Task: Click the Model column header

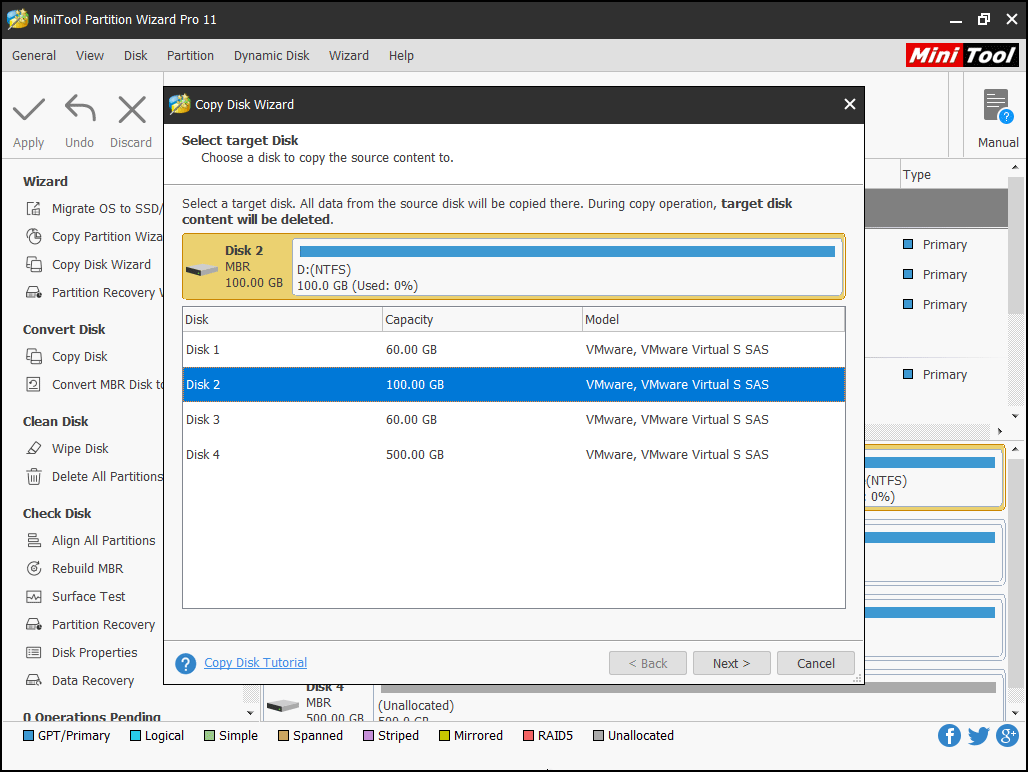Action: (714, 320)
